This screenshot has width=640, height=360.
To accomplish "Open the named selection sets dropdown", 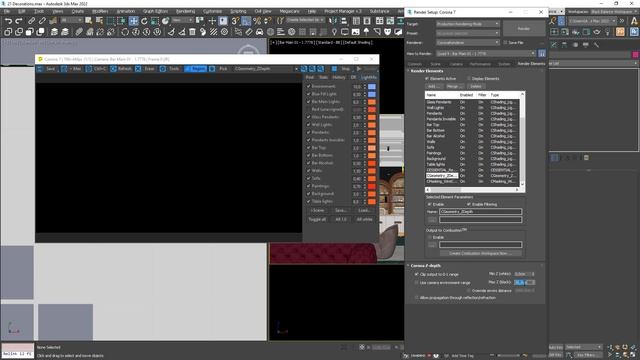I will coord(305,20).
